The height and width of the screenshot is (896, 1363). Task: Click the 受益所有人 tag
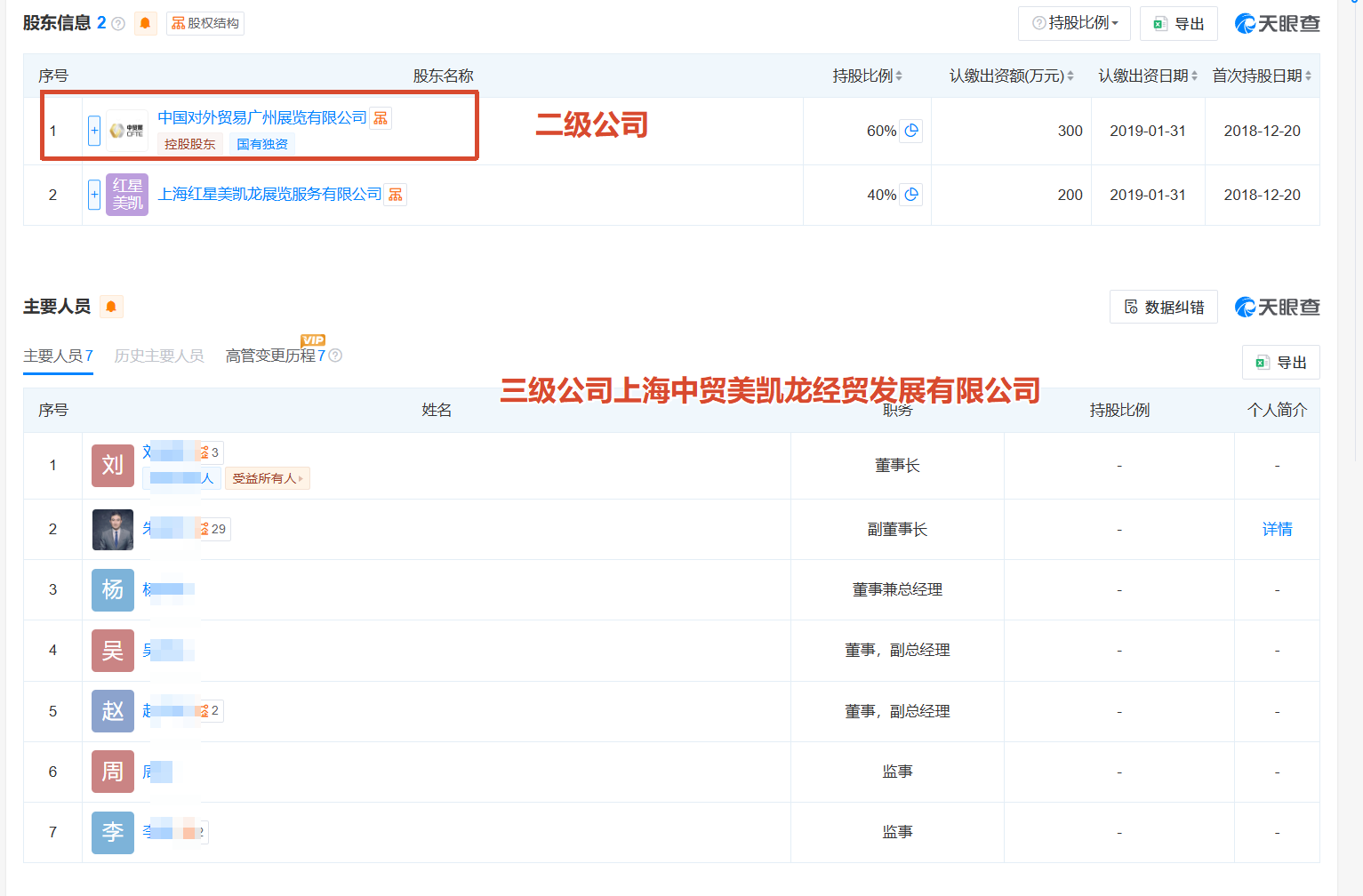point(268,478)
